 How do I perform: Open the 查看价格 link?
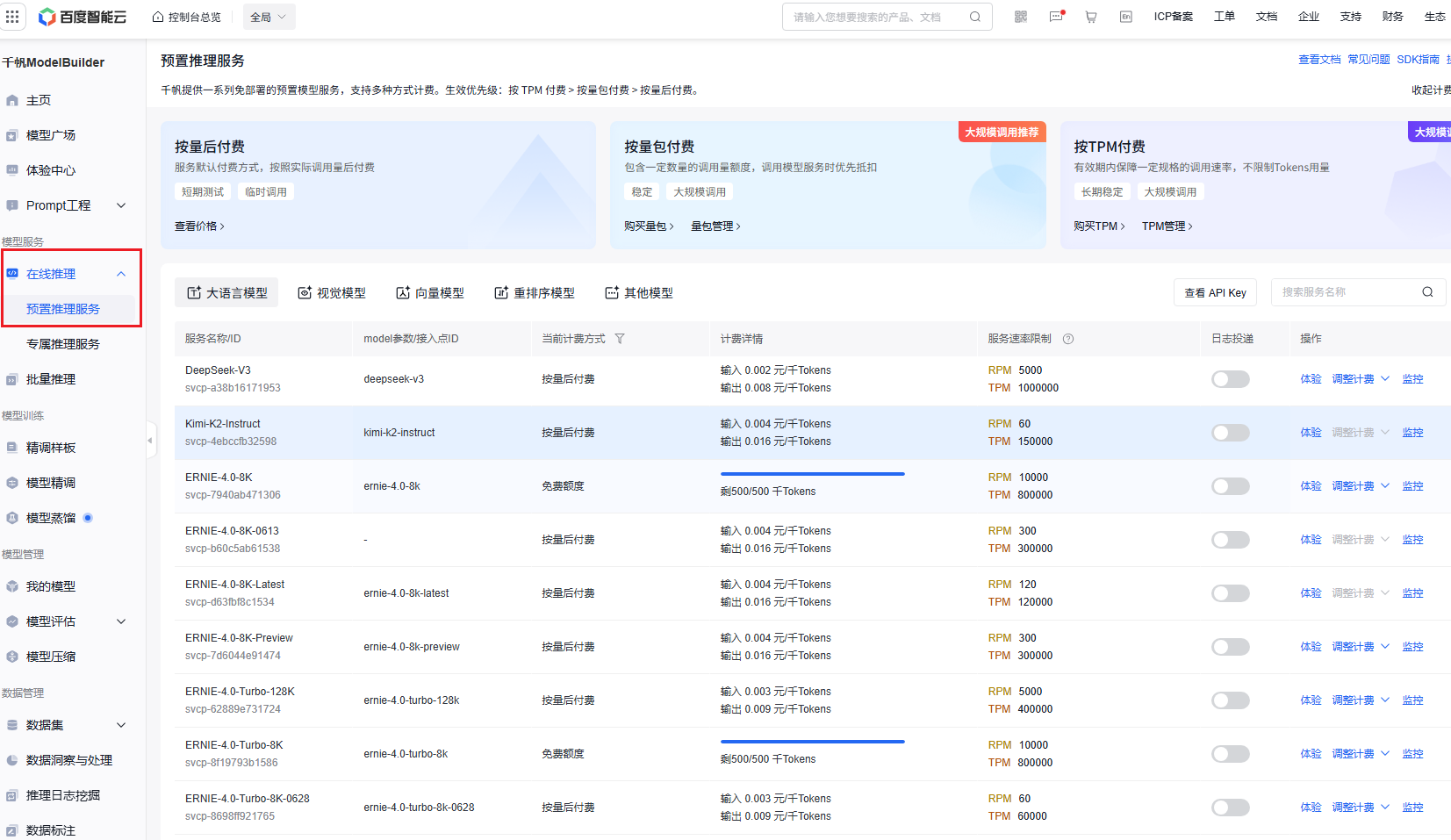pos(199,226)
